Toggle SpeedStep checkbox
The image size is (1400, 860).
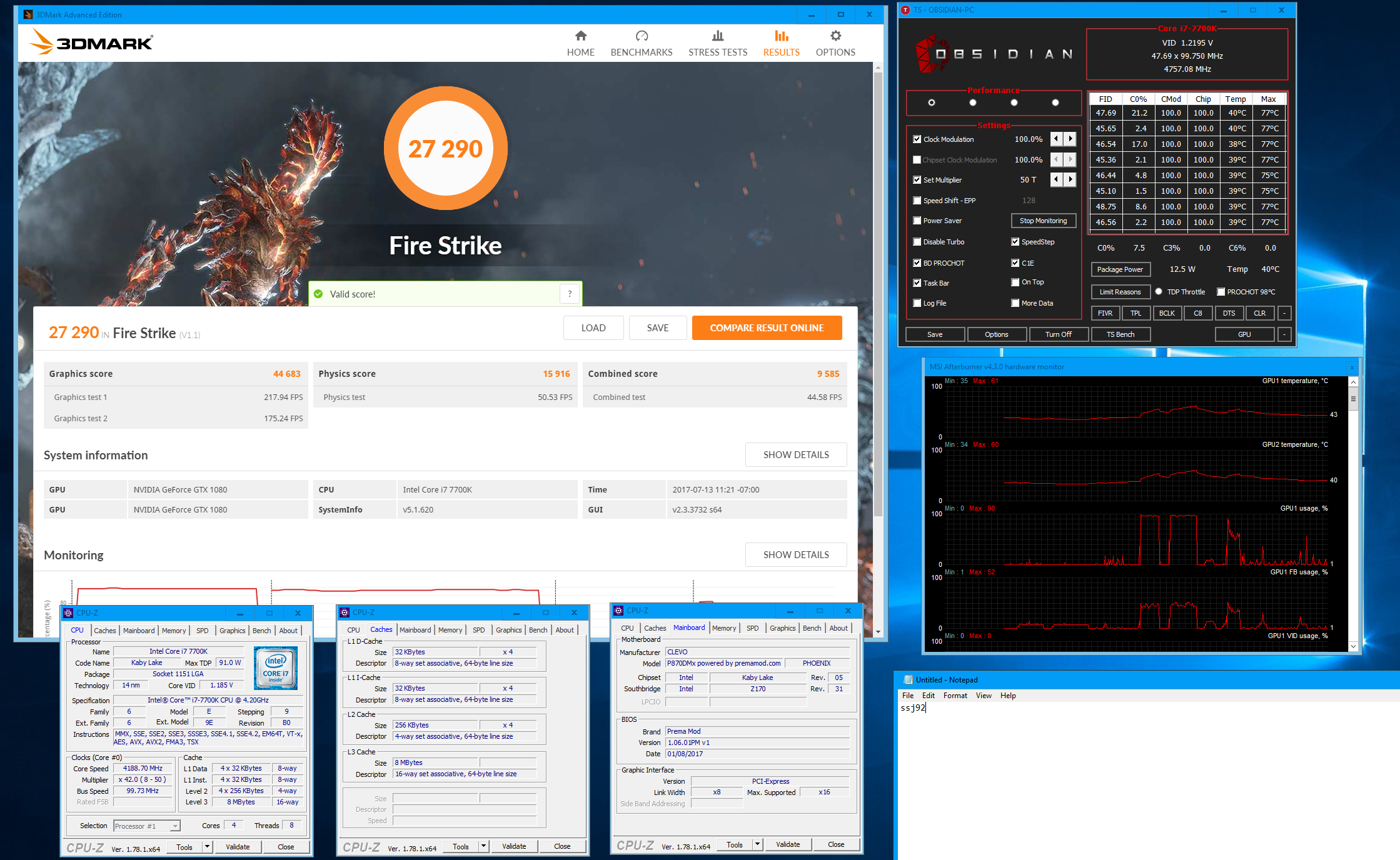coord(1015,242)
